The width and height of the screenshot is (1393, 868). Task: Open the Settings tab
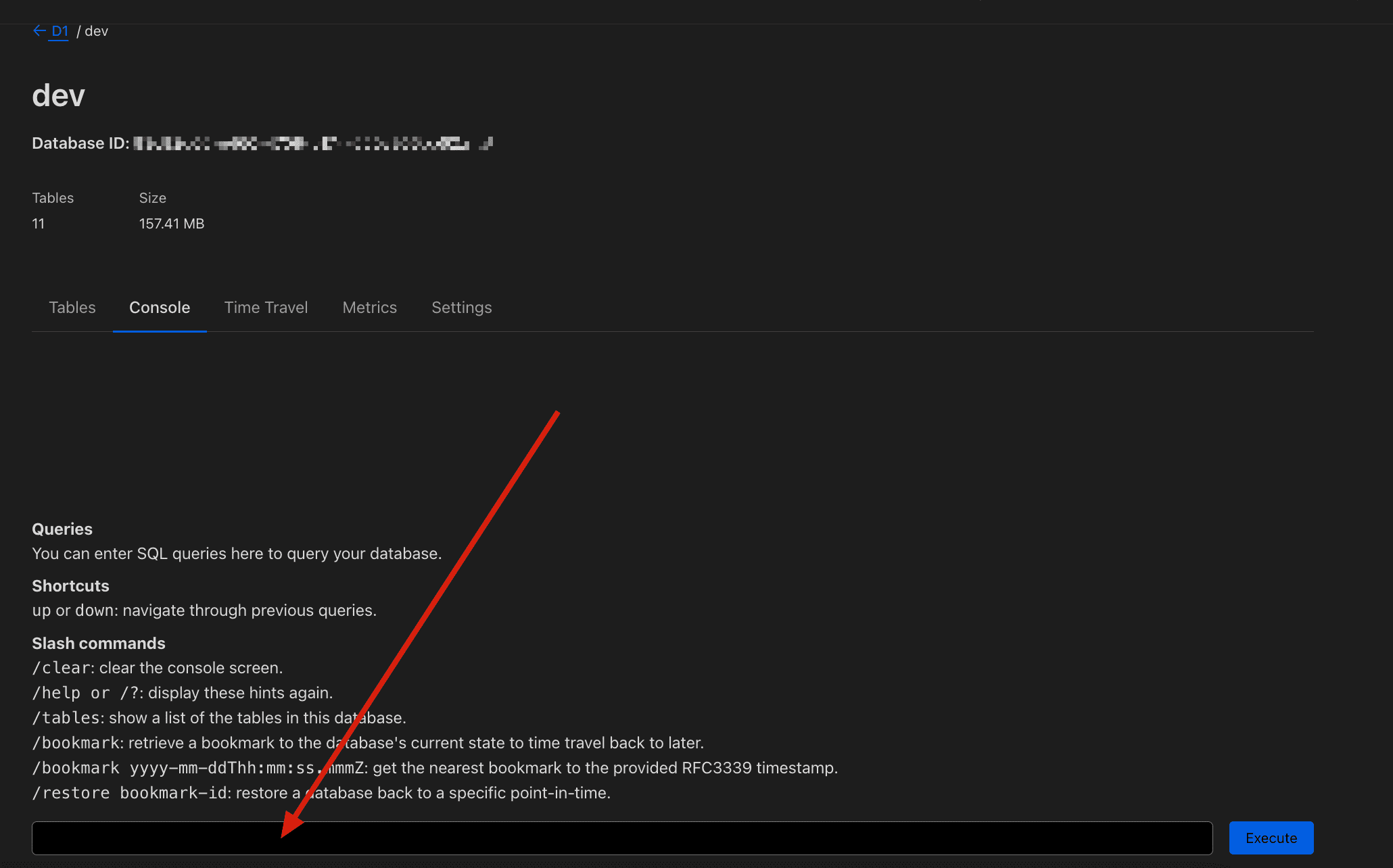(462, 308)
